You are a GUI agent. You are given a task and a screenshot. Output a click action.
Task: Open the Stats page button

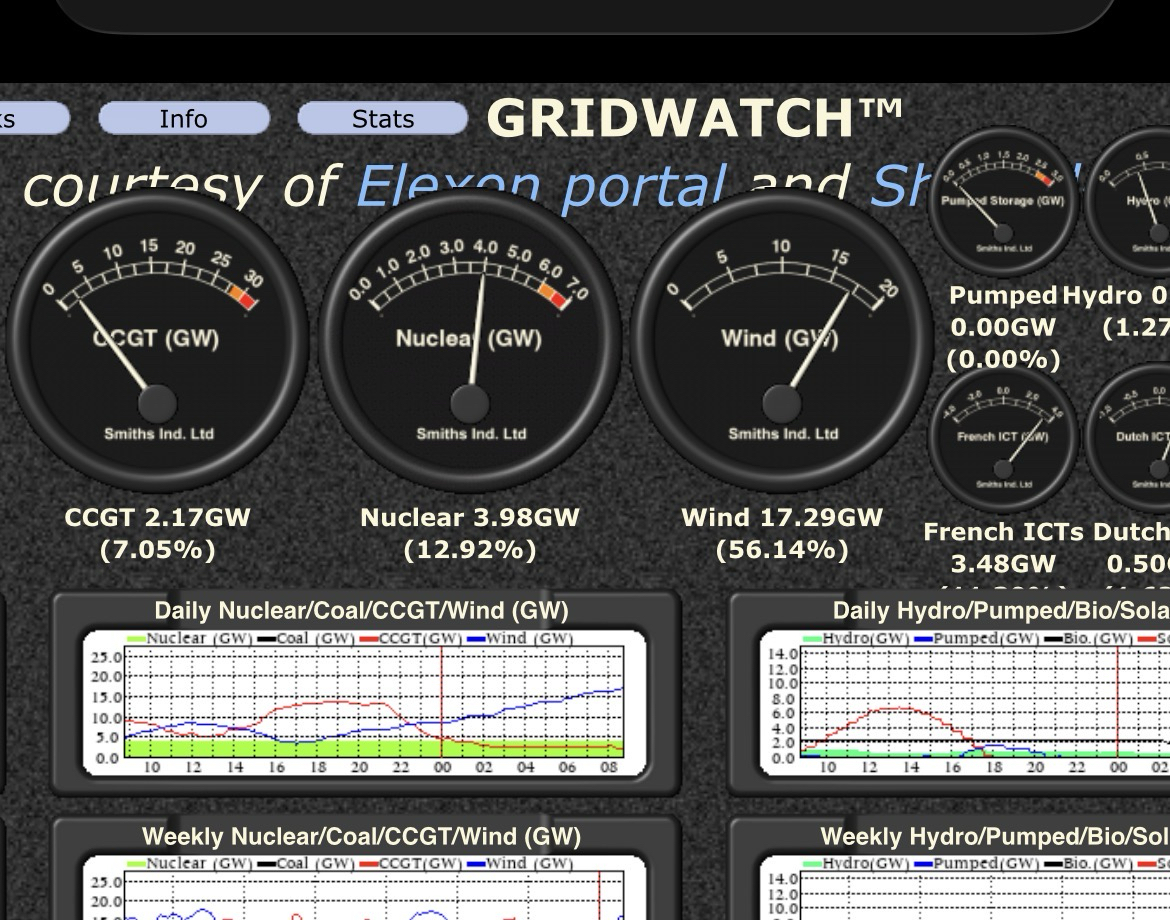383,119
